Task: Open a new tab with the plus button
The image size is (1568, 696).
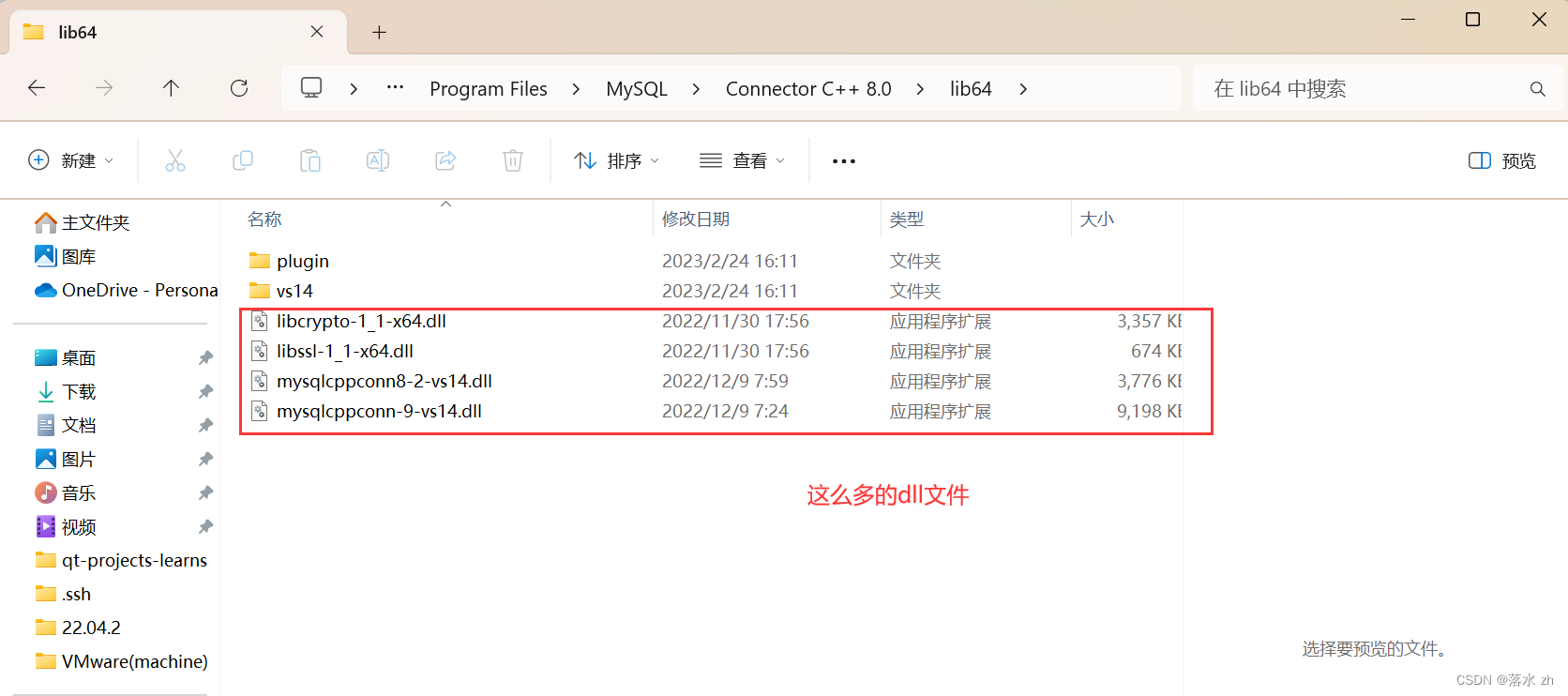Action: (x=379, y=32)
